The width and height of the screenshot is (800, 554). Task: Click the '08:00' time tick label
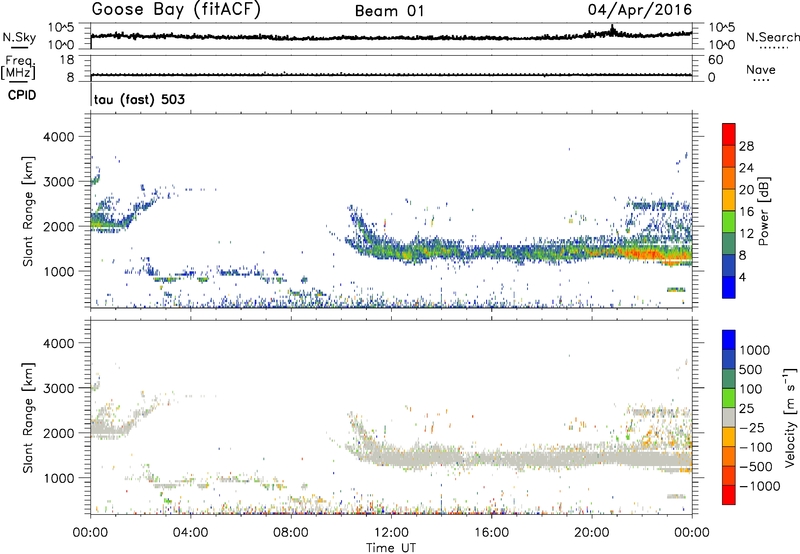291,533
